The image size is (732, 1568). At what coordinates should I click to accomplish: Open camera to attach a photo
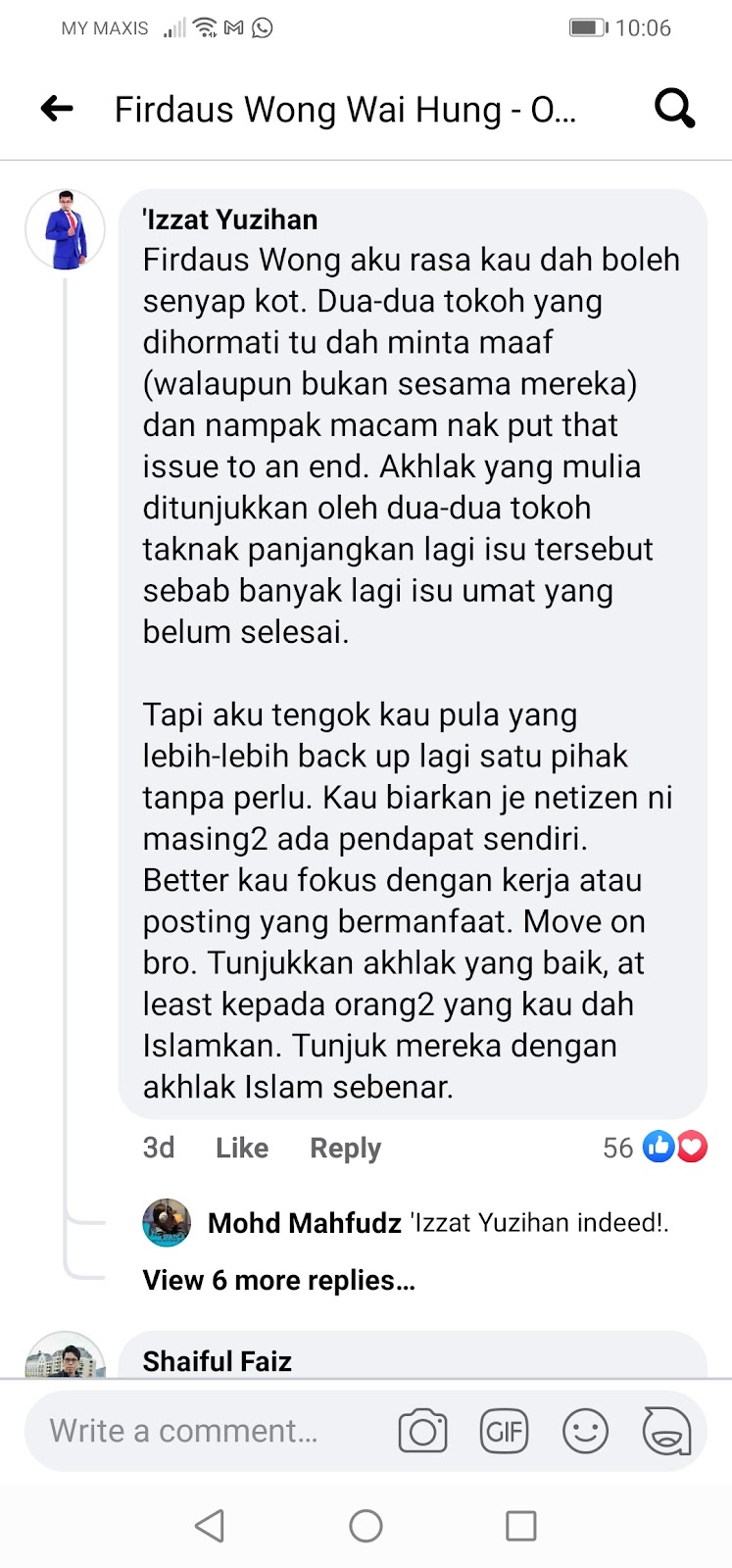click(422, 1432)
